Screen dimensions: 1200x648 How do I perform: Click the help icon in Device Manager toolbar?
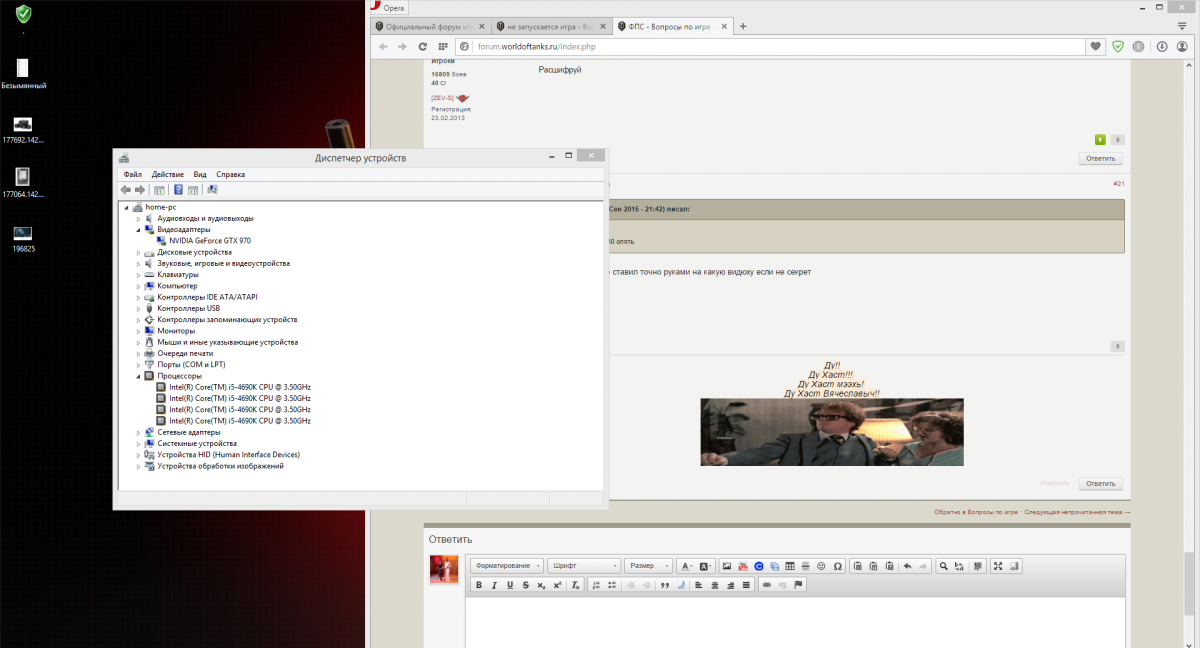point(178,190)
